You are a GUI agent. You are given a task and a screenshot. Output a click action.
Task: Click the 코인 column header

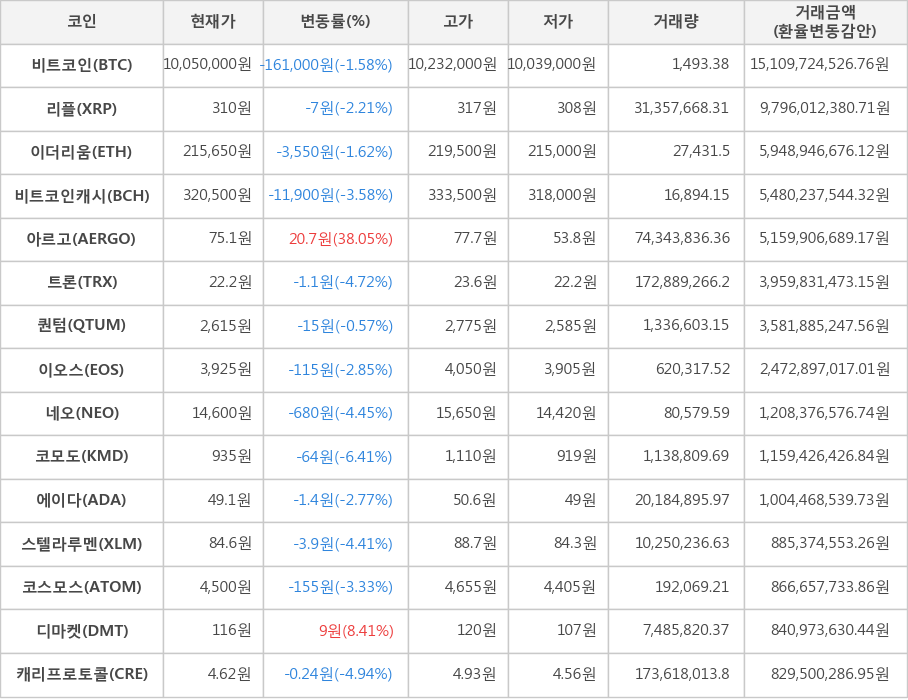coord(82,22)
